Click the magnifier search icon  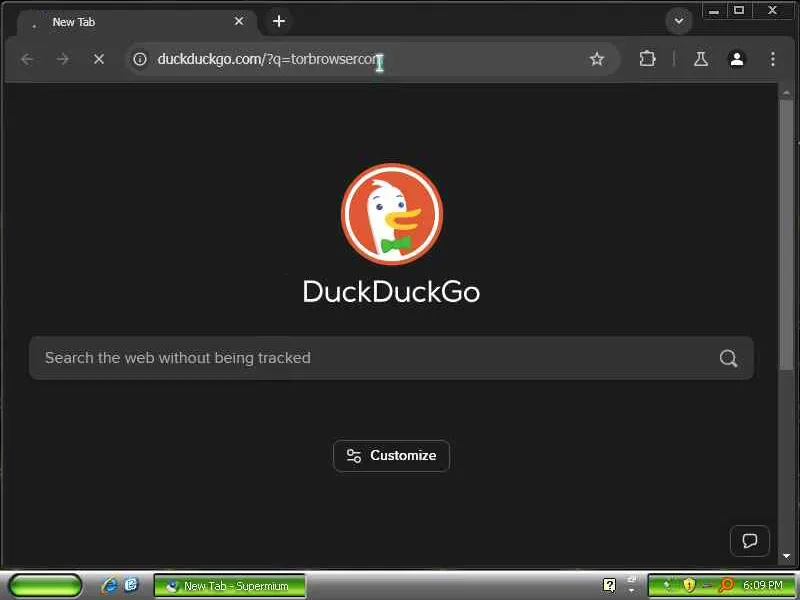point(728,358)
